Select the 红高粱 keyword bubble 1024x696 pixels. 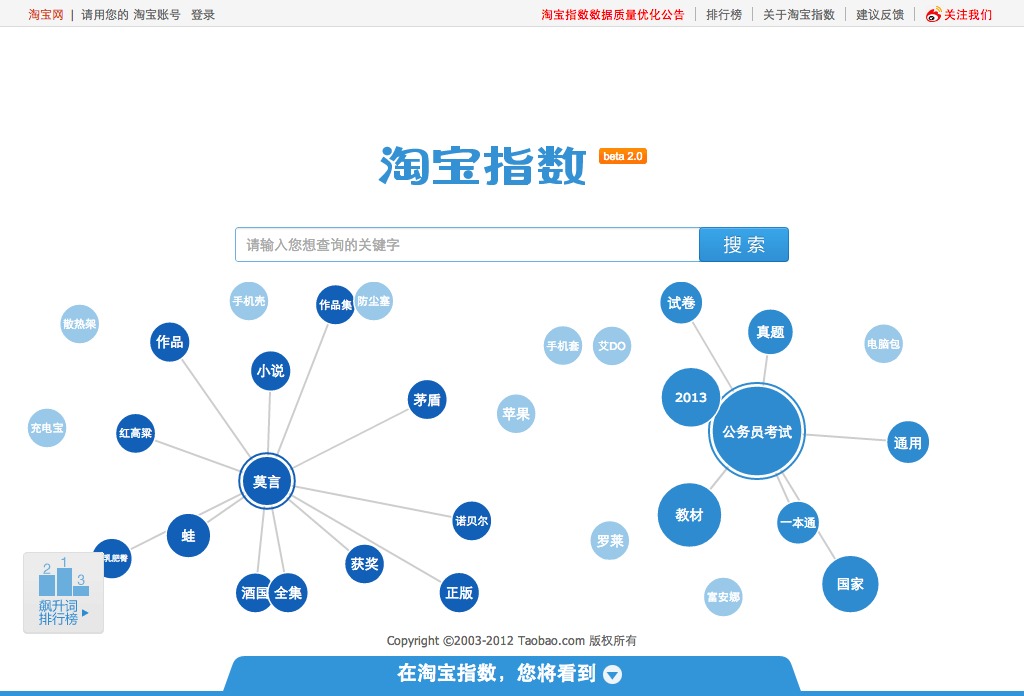point(135,433)
